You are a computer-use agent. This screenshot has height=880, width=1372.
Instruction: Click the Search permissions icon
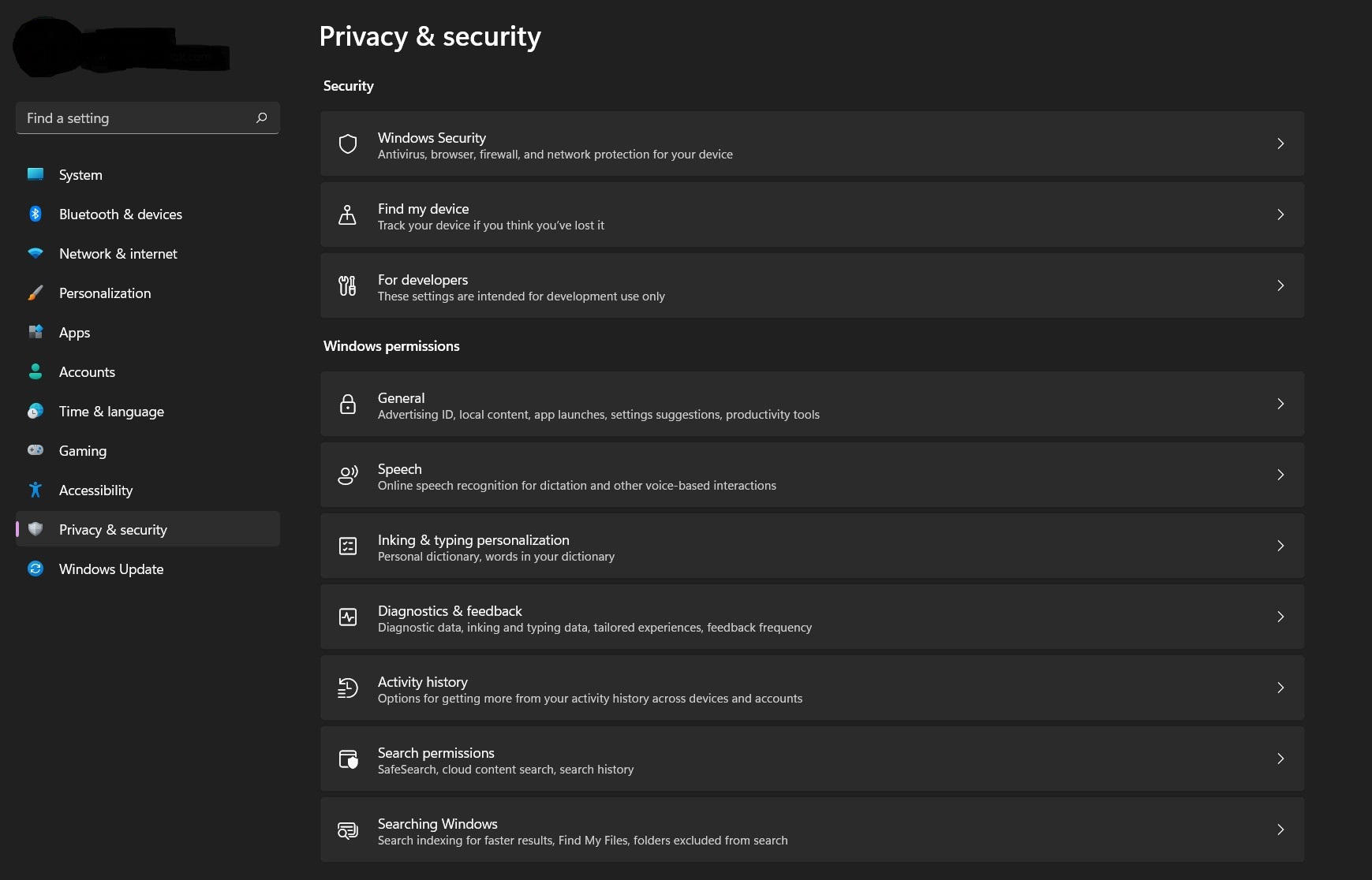click(348, 759)
